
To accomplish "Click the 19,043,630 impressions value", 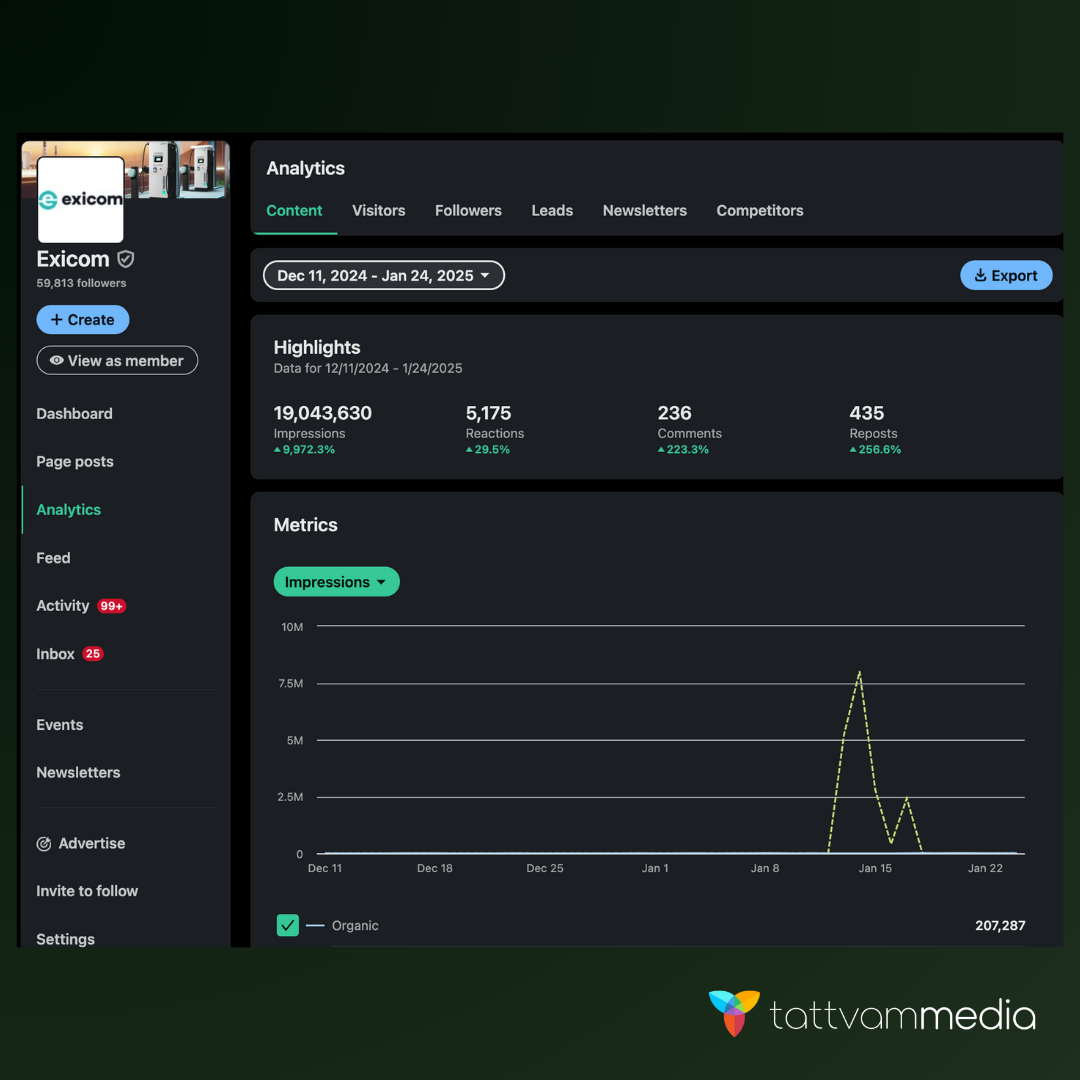I will (322, 413).
